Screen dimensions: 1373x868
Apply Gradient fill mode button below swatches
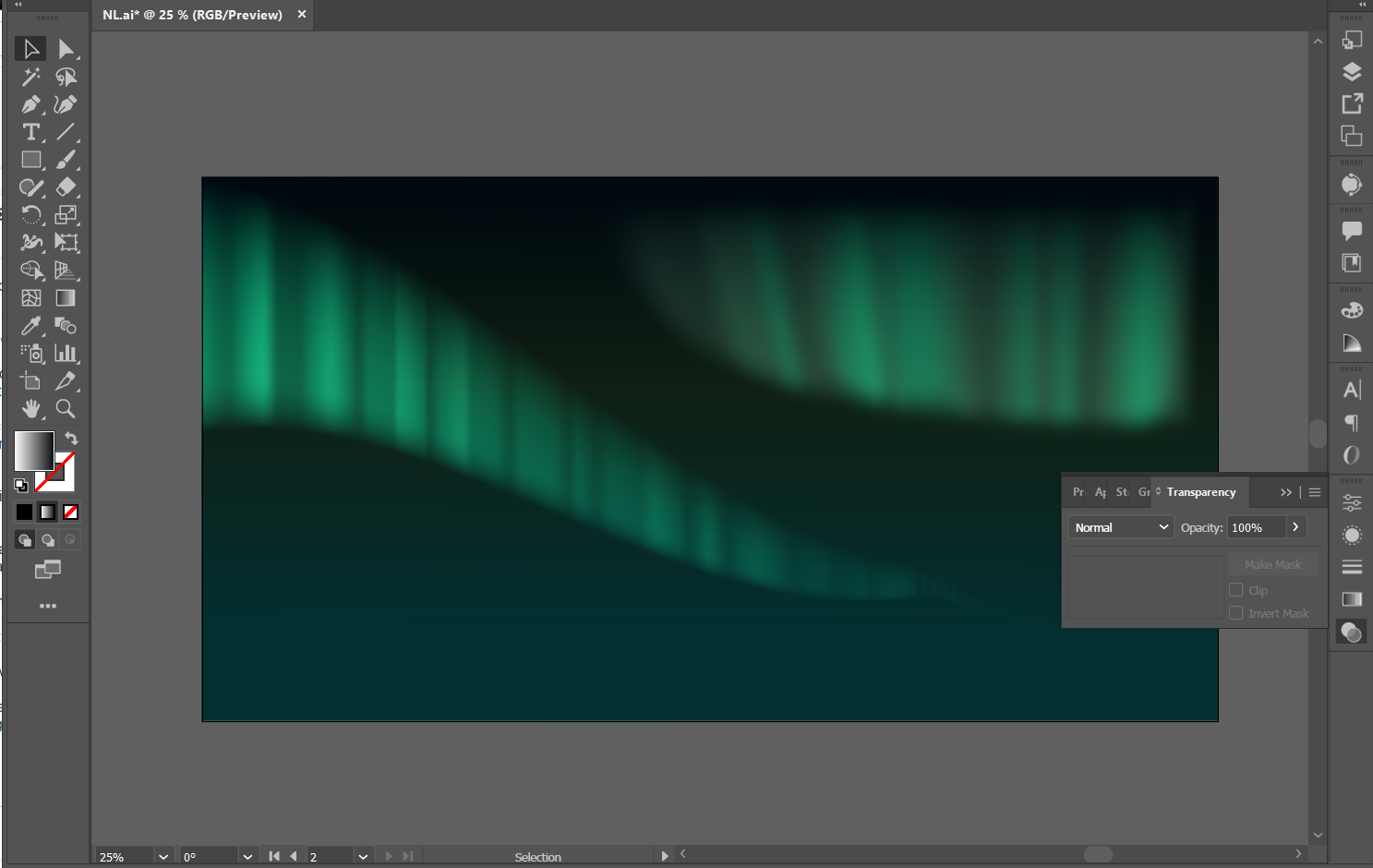point(48,512)
